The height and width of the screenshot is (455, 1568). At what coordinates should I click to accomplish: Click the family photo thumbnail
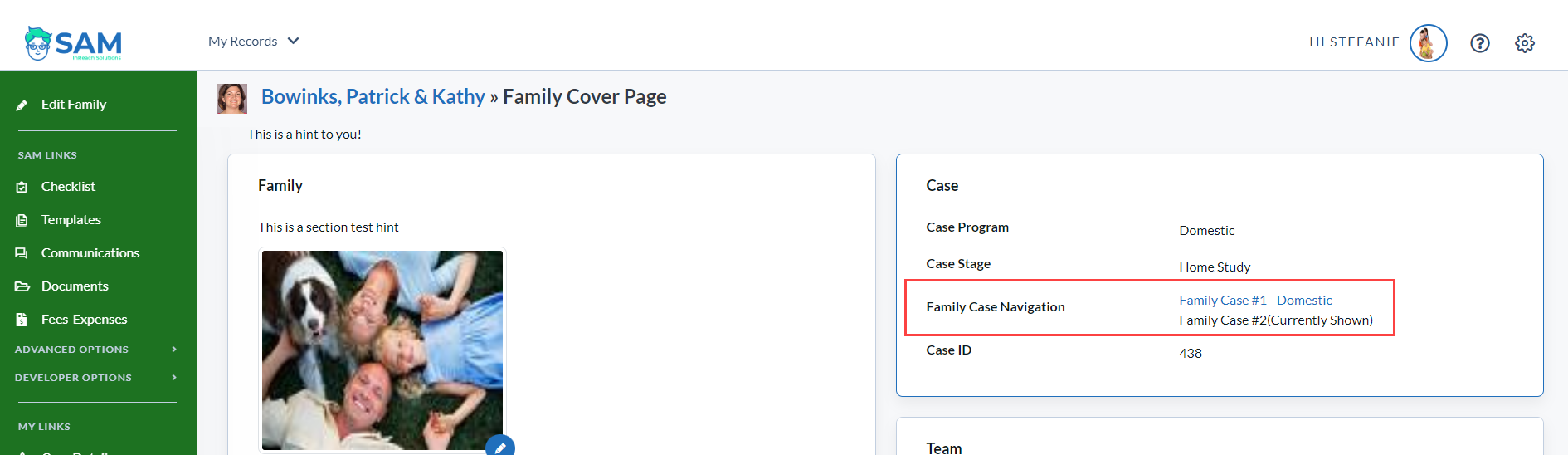[382, 350]
